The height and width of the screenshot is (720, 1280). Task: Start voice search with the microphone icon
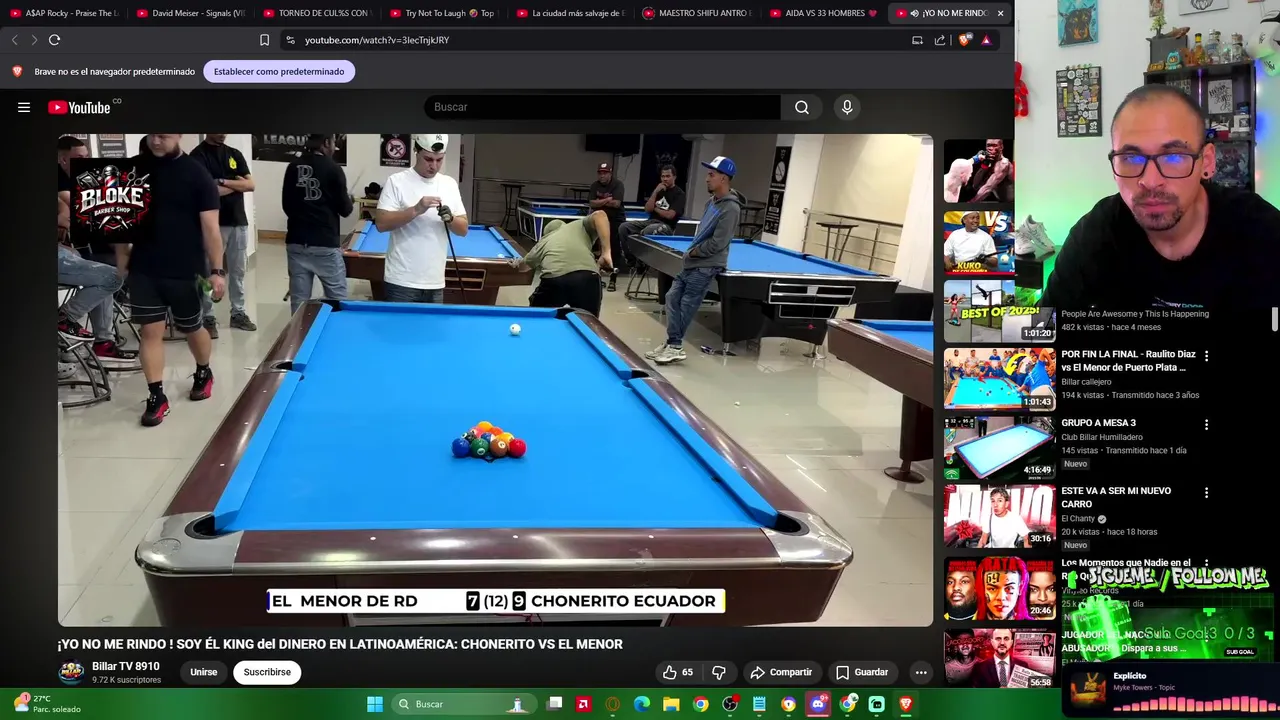[x=847, y=107]
